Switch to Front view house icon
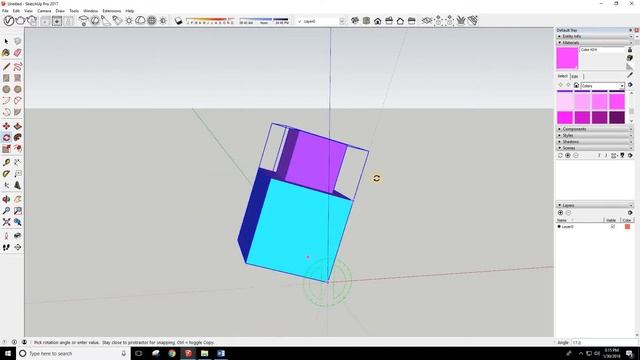Viewport: 640px width, 360px height. pos(378,20)
